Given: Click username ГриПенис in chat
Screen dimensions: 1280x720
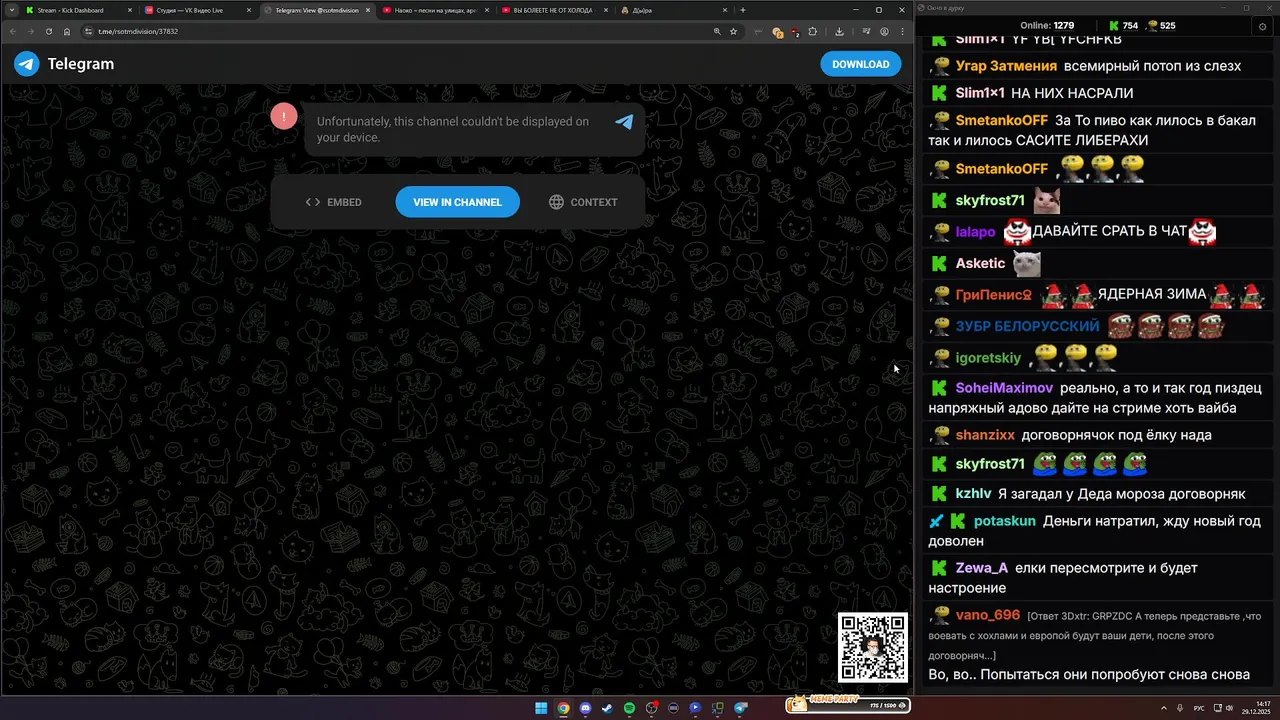Looking at the screenshot, I should tap(993, 295).
